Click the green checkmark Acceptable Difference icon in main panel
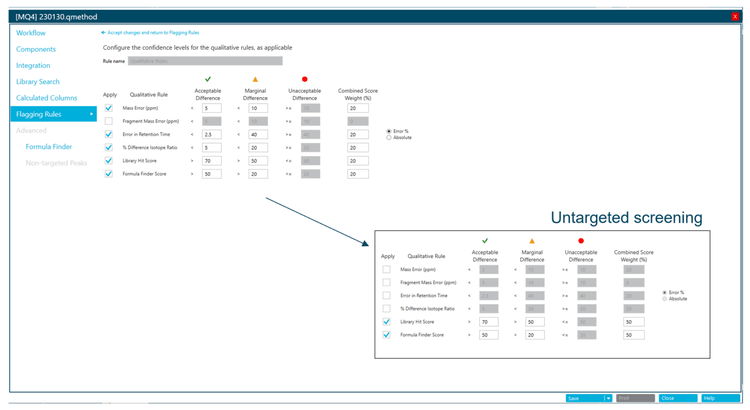 pos(207,78)
